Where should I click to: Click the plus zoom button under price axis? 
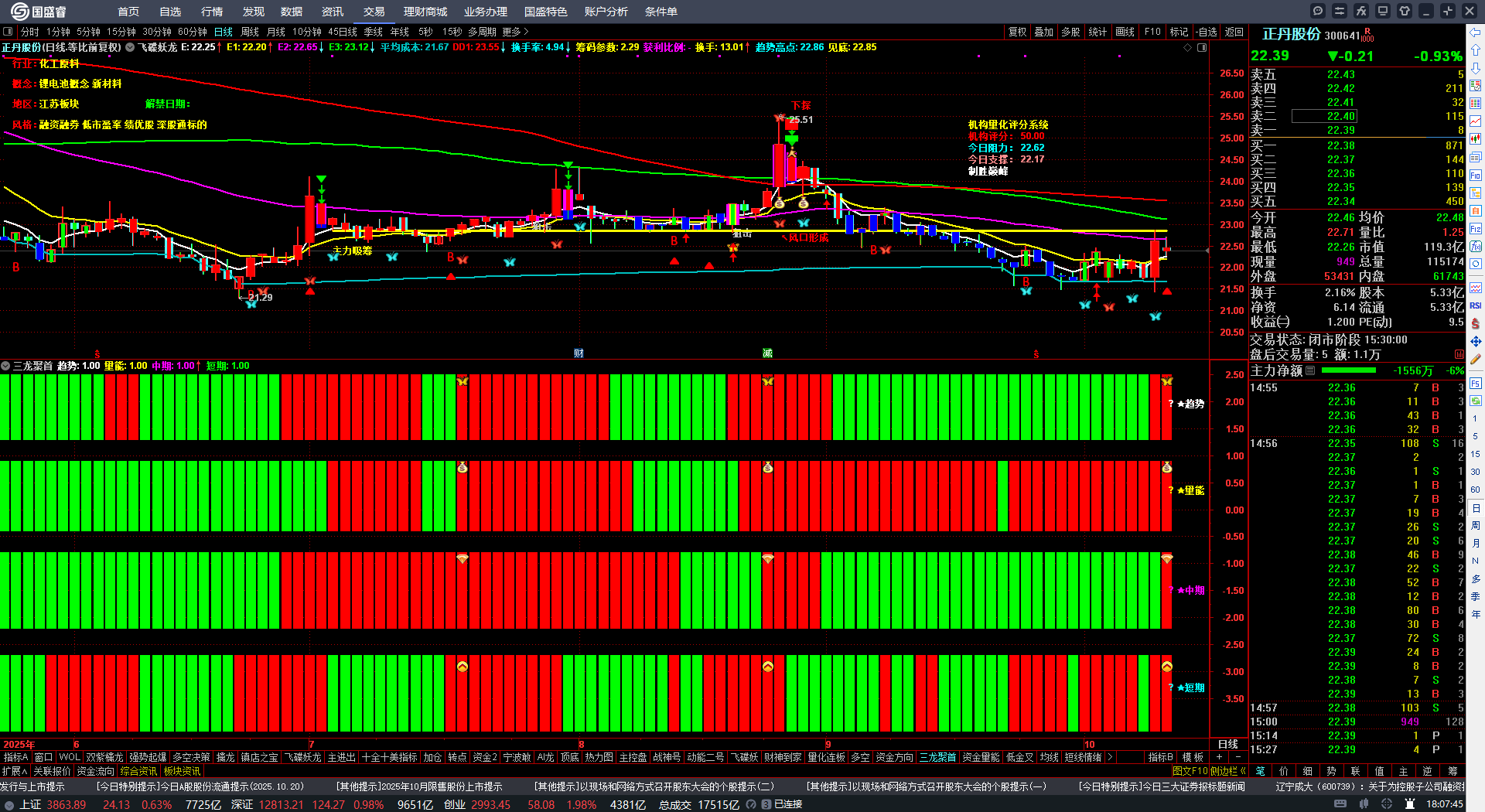(1219, 757)
